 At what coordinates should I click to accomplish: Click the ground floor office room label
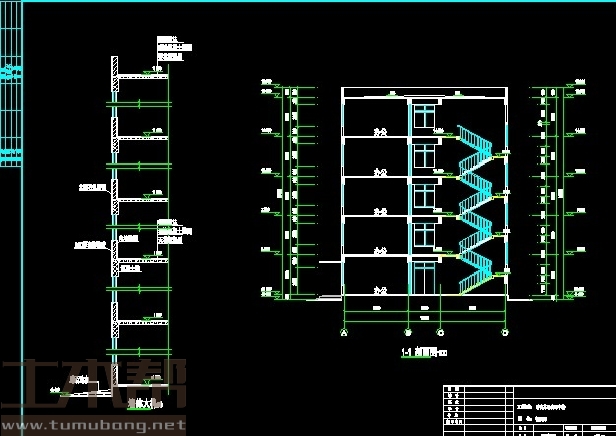379,289
